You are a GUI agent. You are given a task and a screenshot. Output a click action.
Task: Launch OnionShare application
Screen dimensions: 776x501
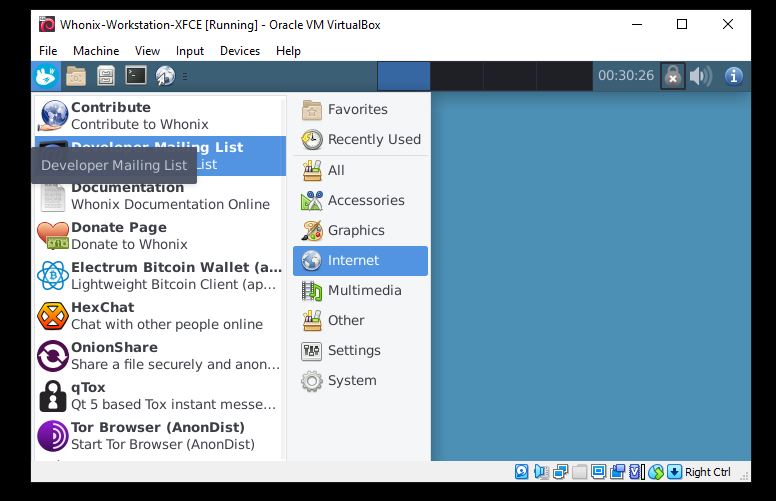160,356
